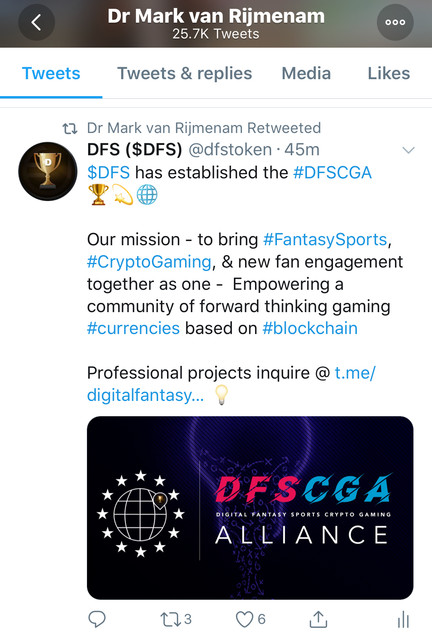
Task: Tap the back arrow button
Action: [37, 22]
